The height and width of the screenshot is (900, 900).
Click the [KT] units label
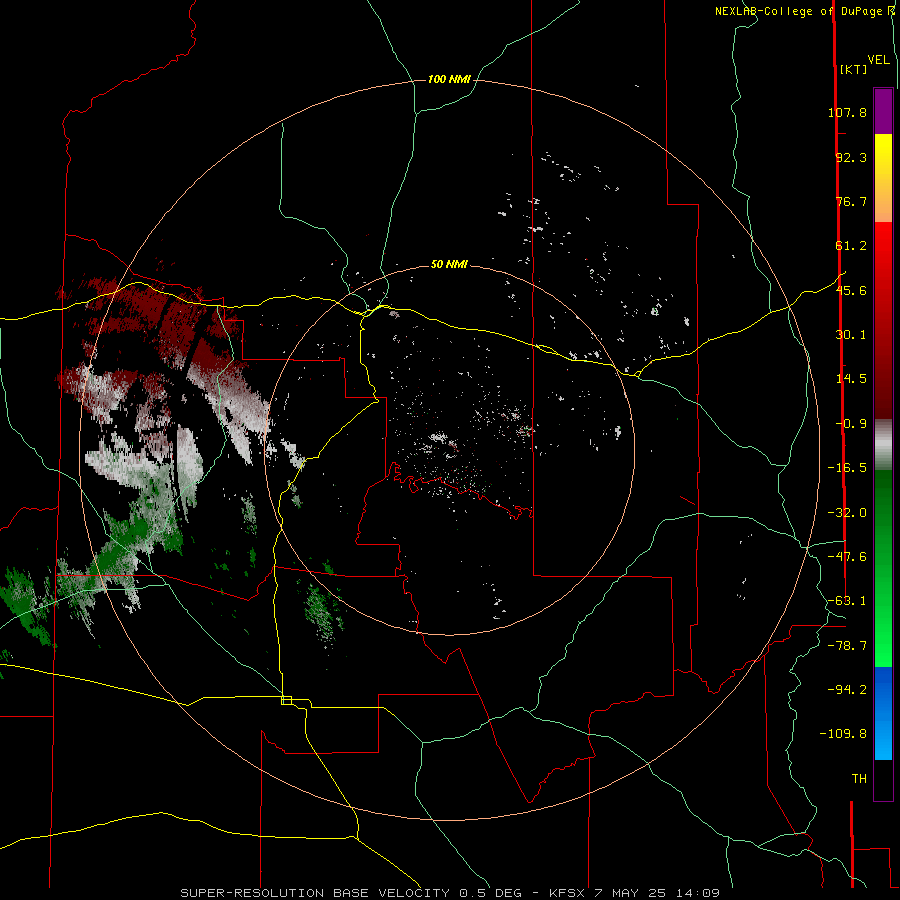point(854,69)
